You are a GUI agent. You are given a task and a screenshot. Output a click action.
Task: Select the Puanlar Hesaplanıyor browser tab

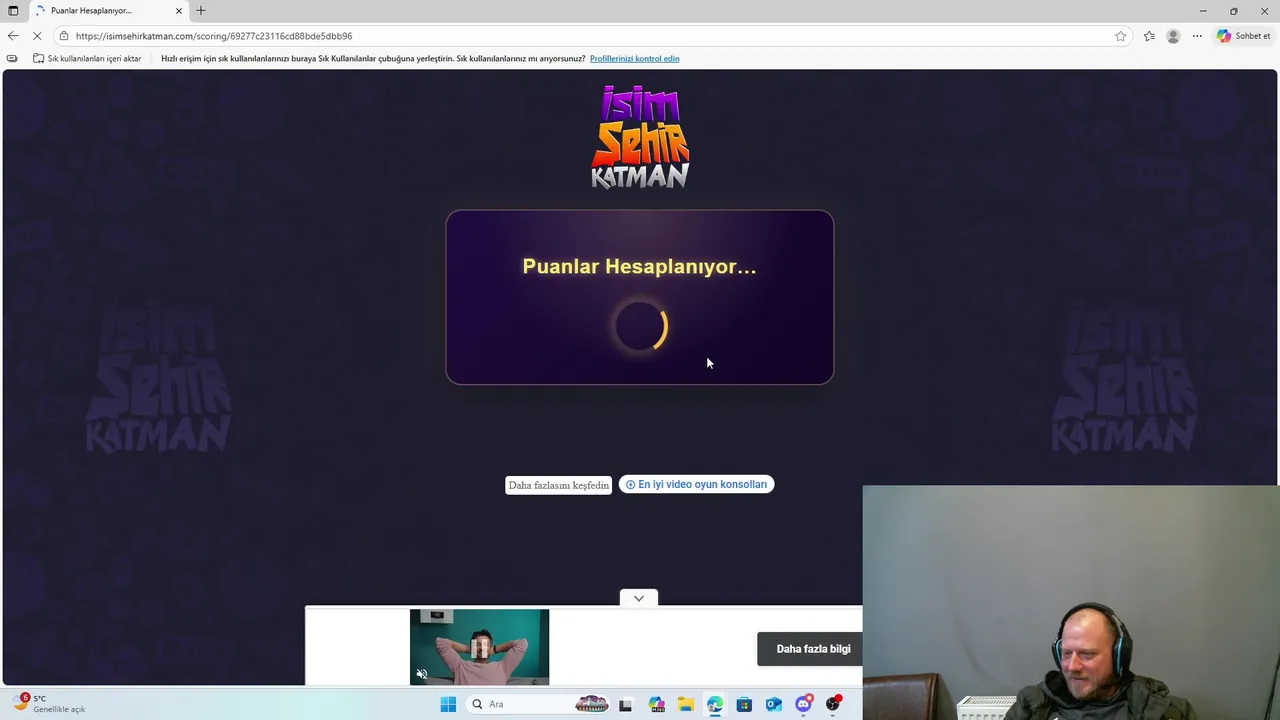tap(107, 10)
